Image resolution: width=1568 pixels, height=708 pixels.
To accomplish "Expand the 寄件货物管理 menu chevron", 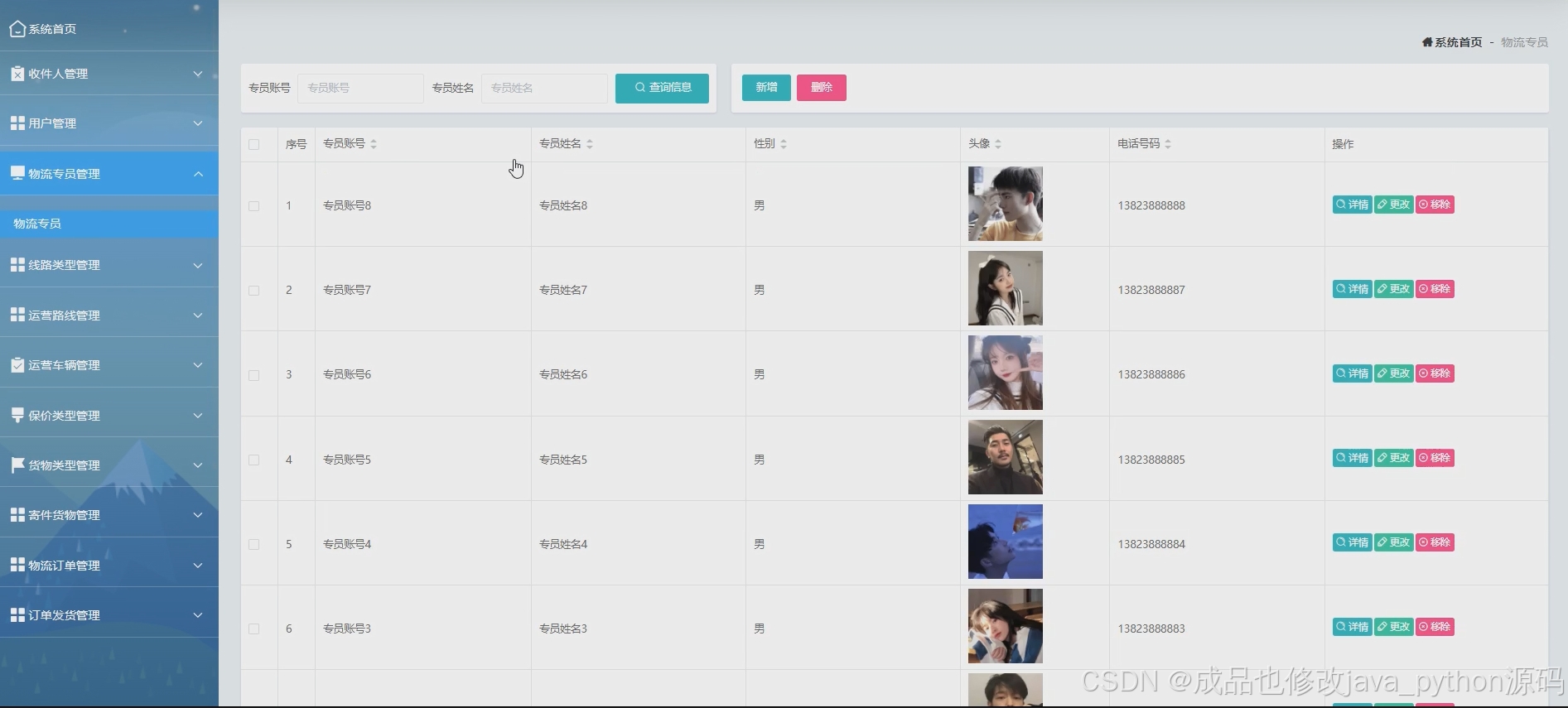I will point(198,515).
